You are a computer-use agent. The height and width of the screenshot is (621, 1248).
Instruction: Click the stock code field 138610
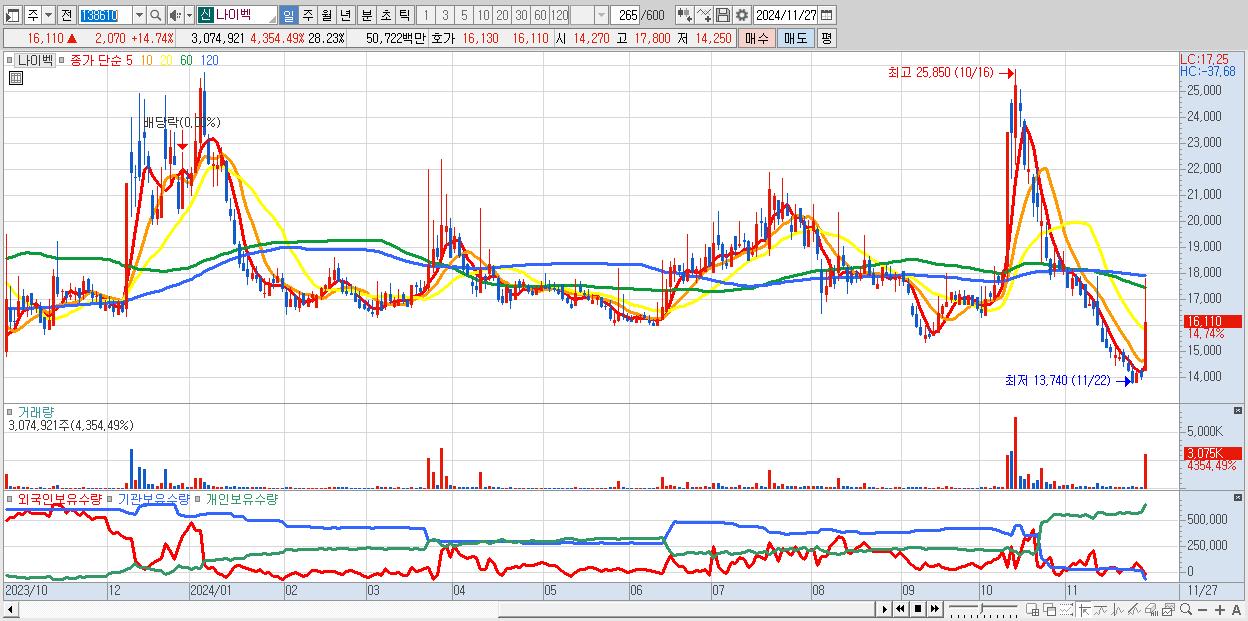pos(105,15)
